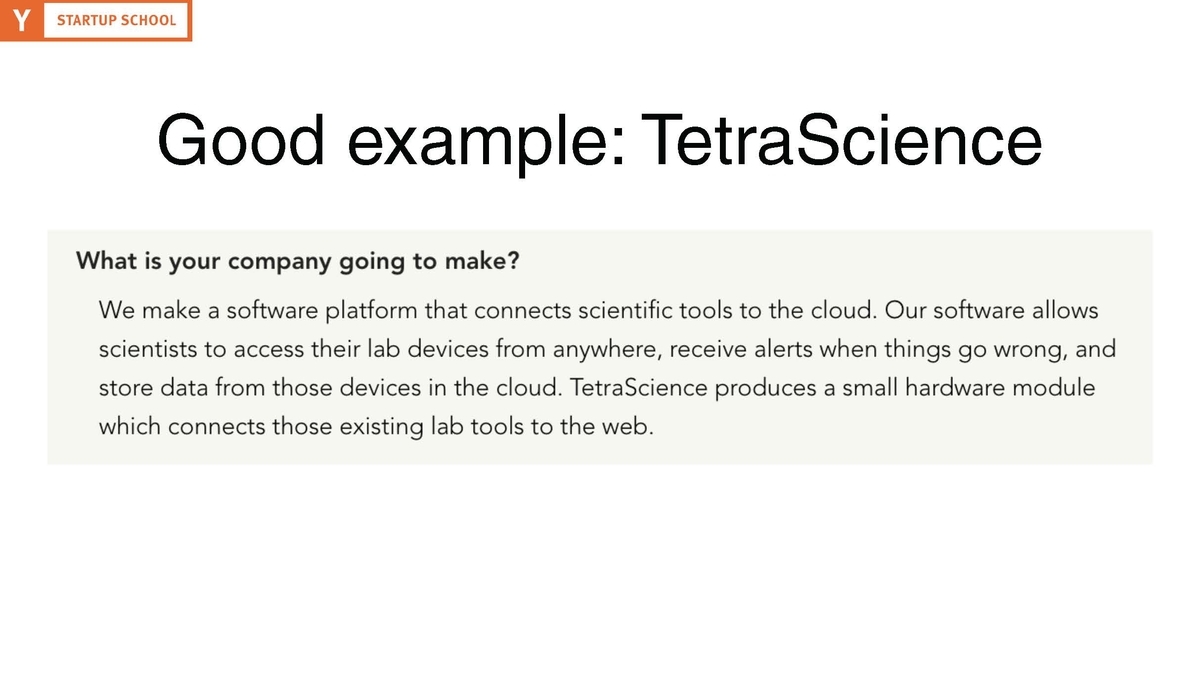1200x675 pixels.
Task: Click the line starting "We make a software platform"
Action: (598, 310)
